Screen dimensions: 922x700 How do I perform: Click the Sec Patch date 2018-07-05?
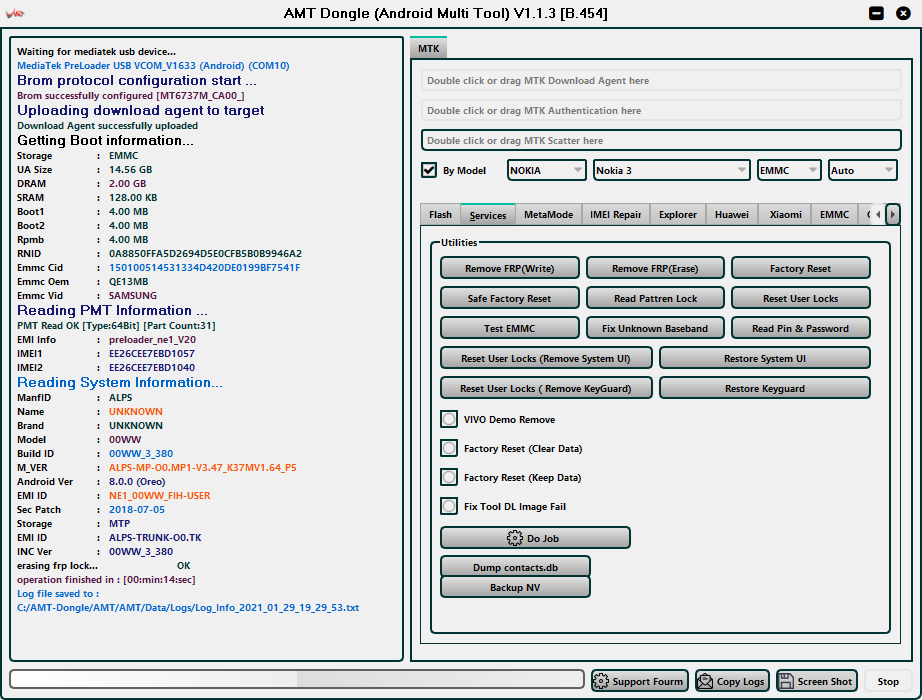(x=136, y=509)
